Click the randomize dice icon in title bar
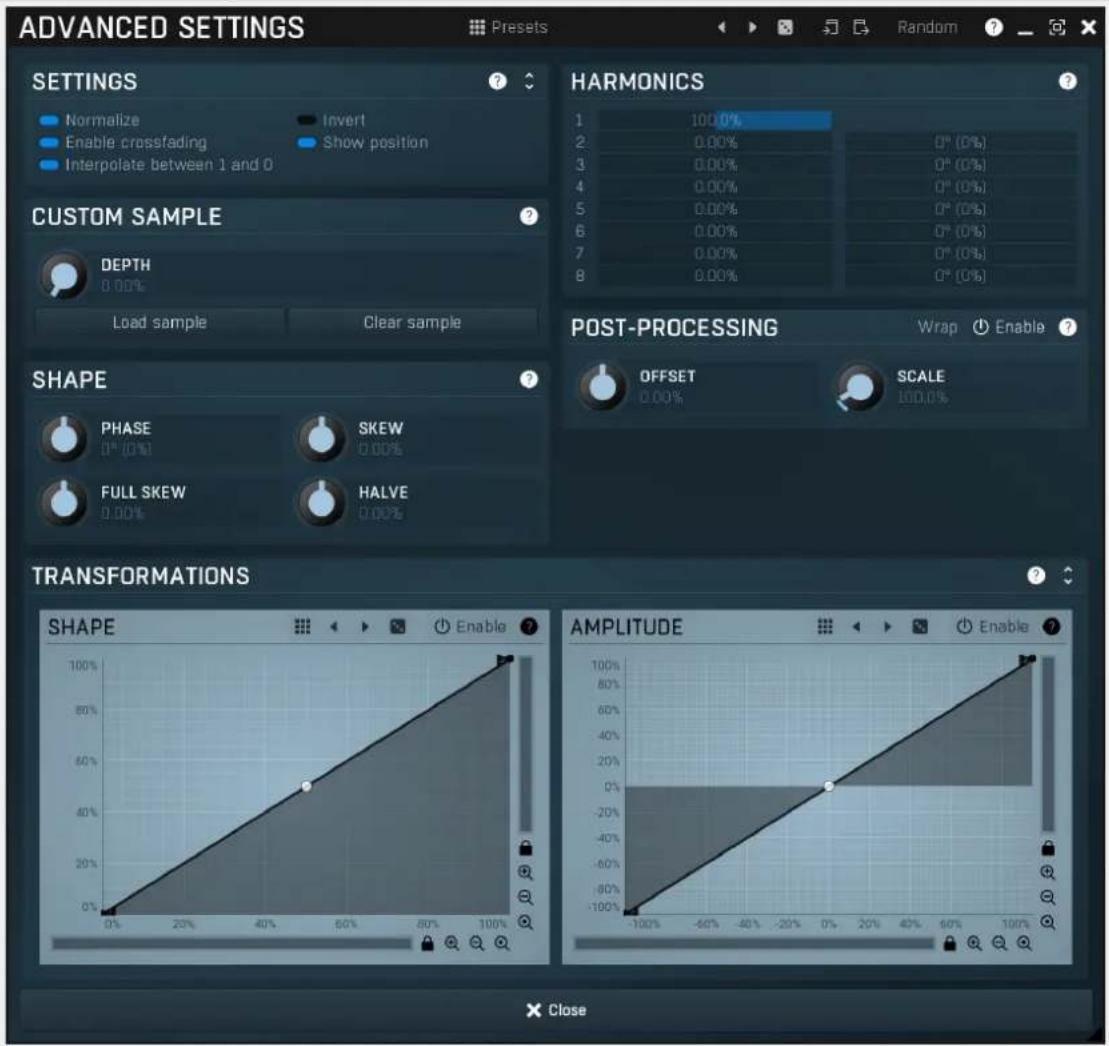The image size is (1109, 1046). (x=785, y=27)
